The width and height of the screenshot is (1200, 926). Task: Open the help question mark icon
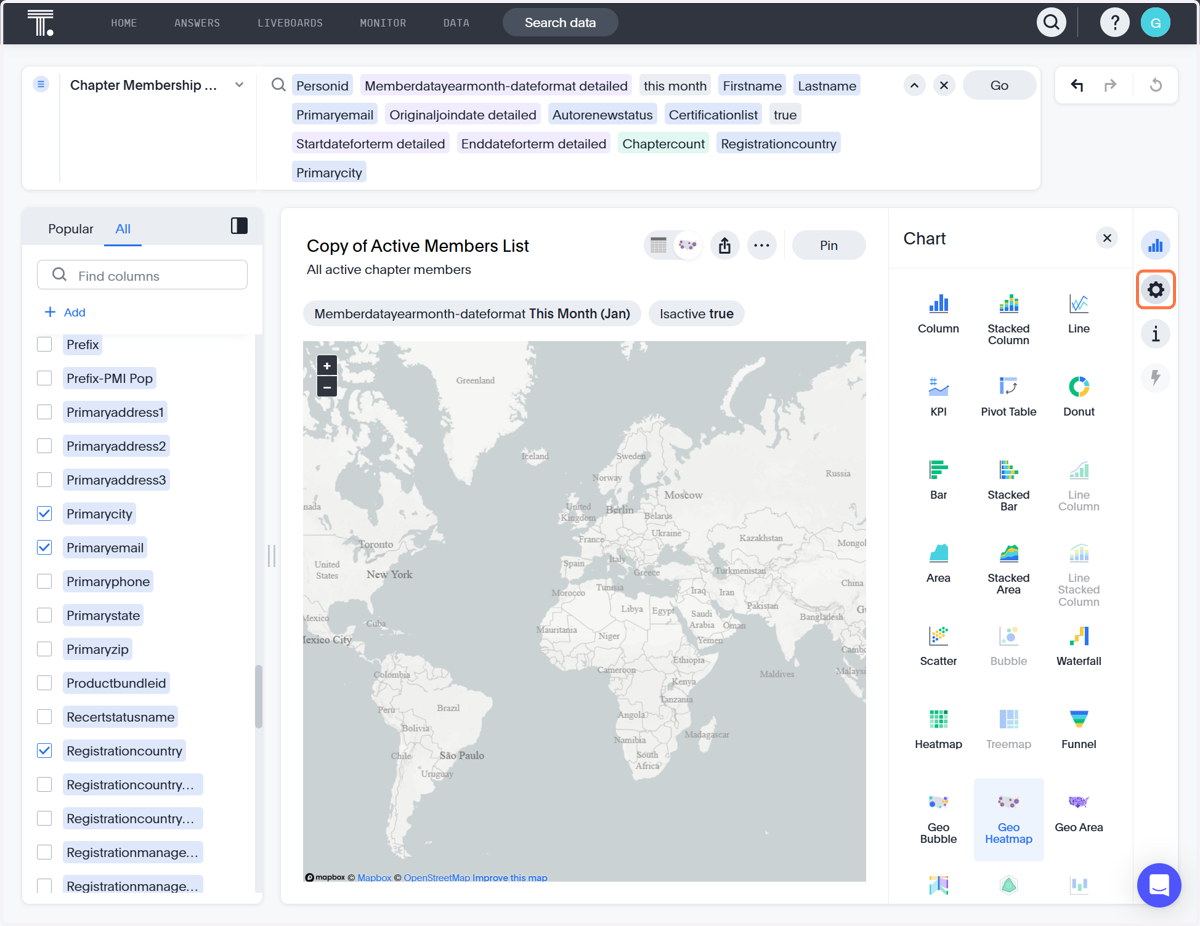pos(1114,22)
